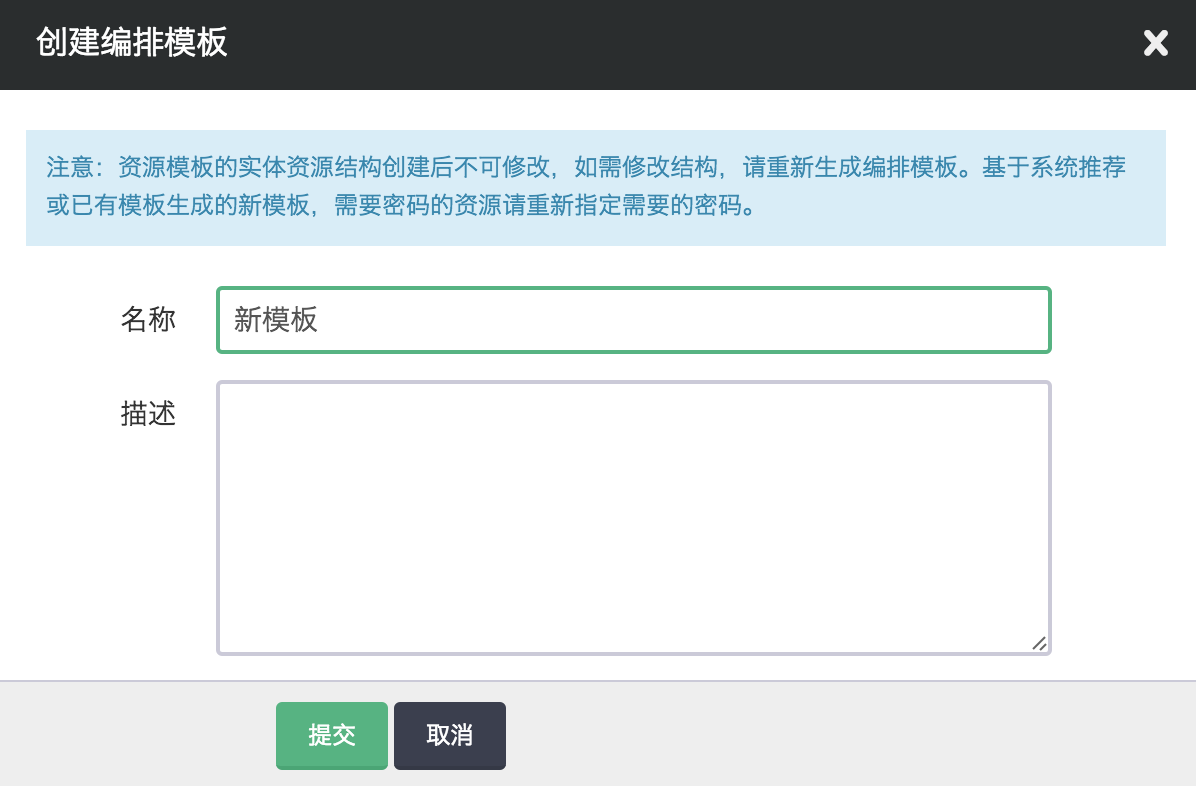Click the 新模板 text in the name field

tap(276, 320)
